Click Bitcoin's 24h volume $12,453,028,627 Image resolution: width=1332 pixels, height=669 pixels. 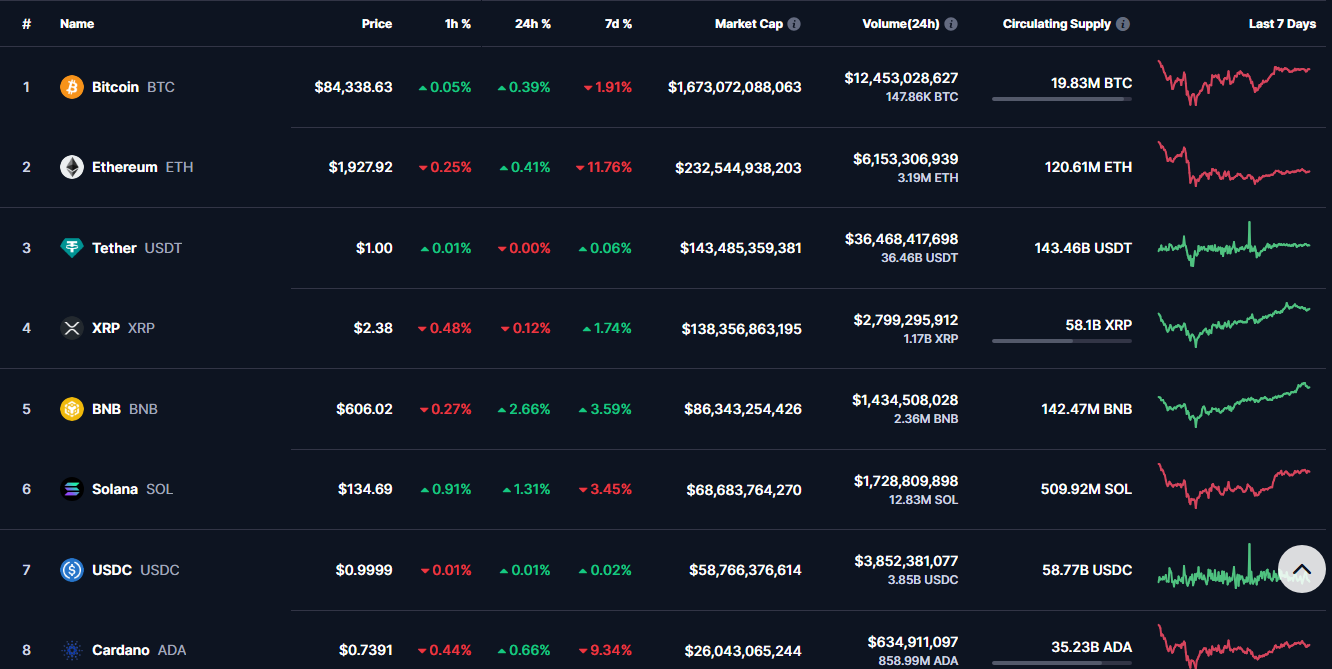(x=901, y=78)
